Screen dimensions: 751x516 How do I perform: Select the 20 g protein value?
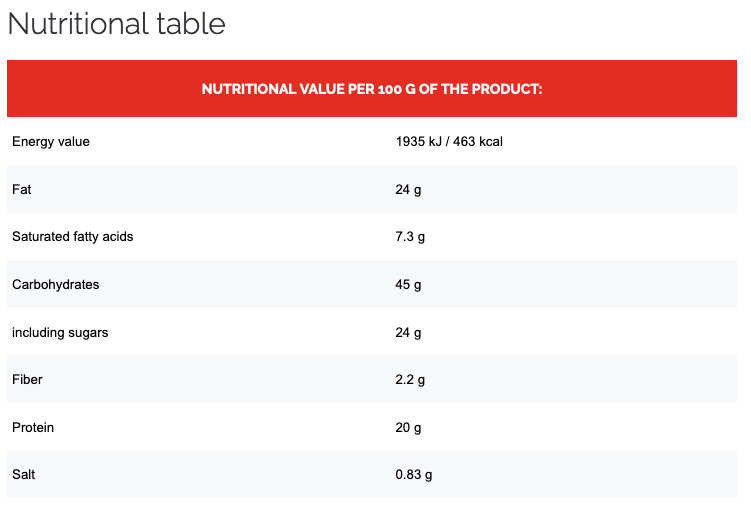[408, 428]
